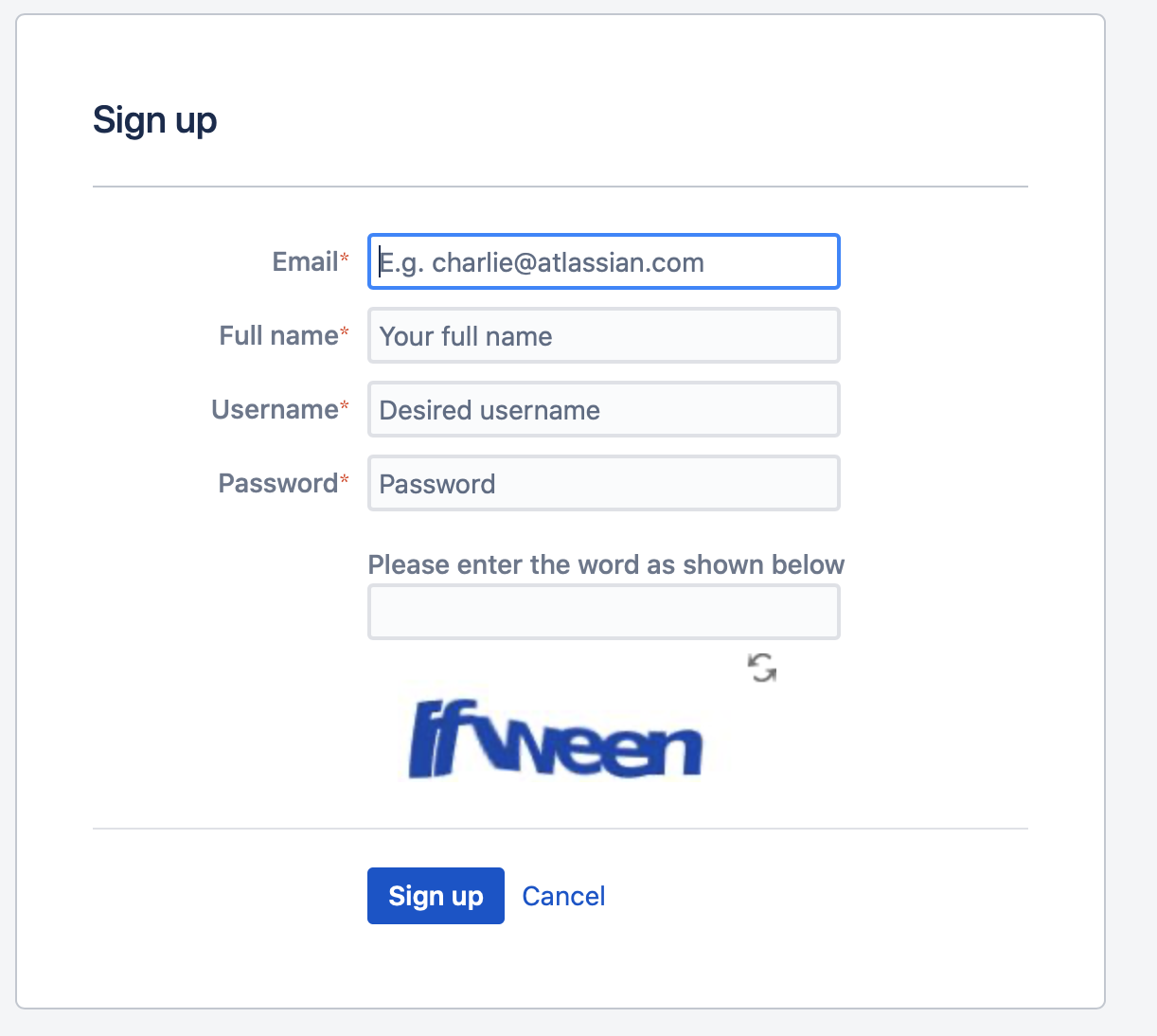Viewport: 1157px width, 1036px height.
Task: Click the 'Please enter the word' instruction
Action: [606, 565]
